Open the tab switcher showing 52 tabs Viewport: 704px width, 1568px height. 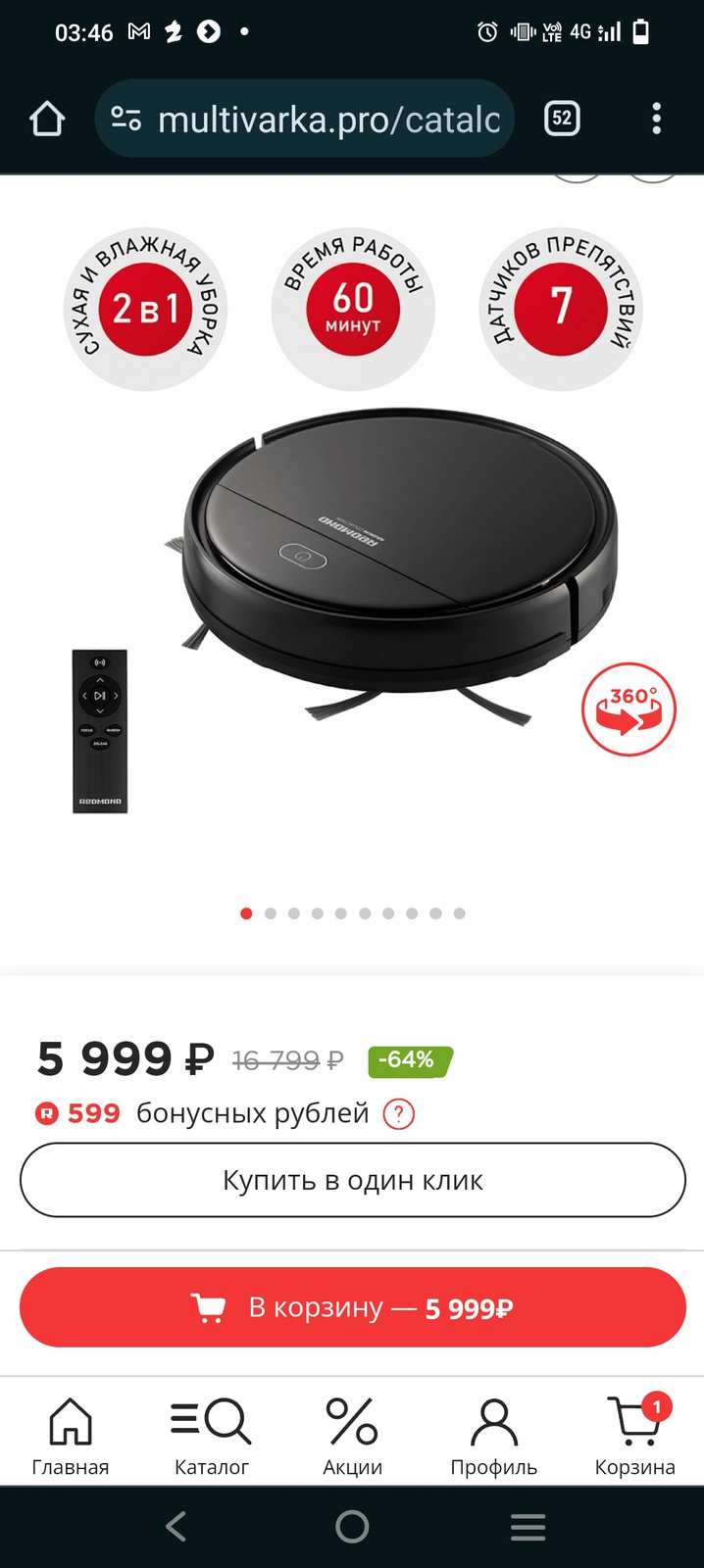(x=562, y=120)
